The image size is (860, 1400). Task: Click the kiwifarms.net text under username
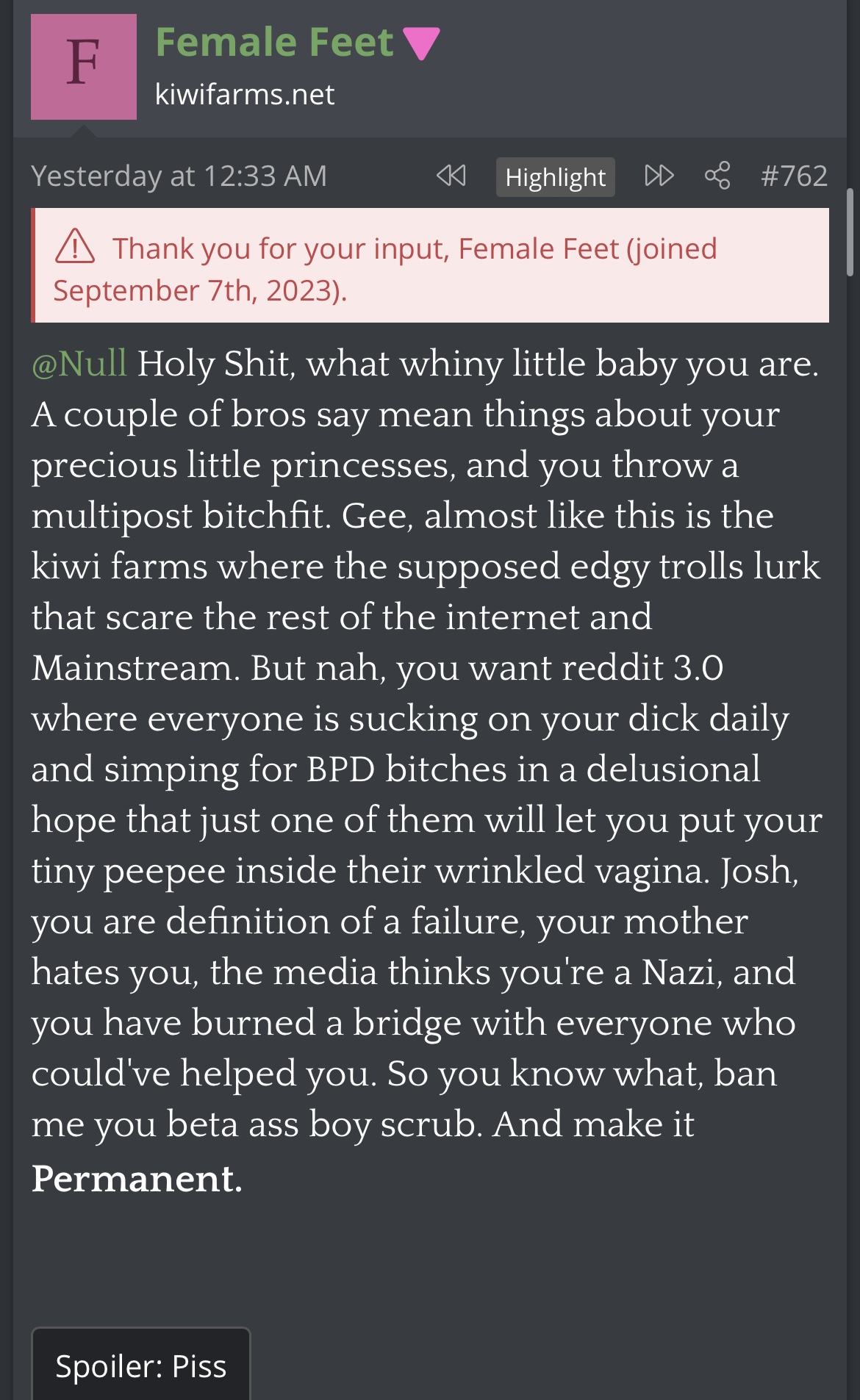click(245, 94)
